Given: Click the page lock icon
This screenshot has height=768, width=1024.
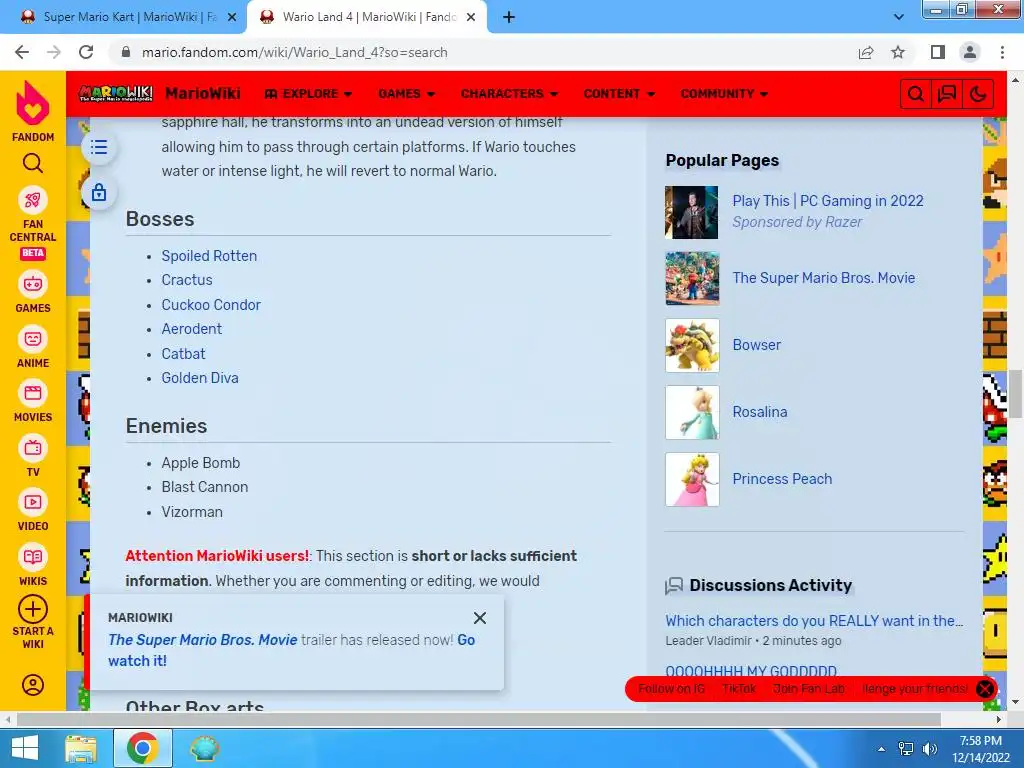Looking at the screenshot, I should (x=99, y=193).
